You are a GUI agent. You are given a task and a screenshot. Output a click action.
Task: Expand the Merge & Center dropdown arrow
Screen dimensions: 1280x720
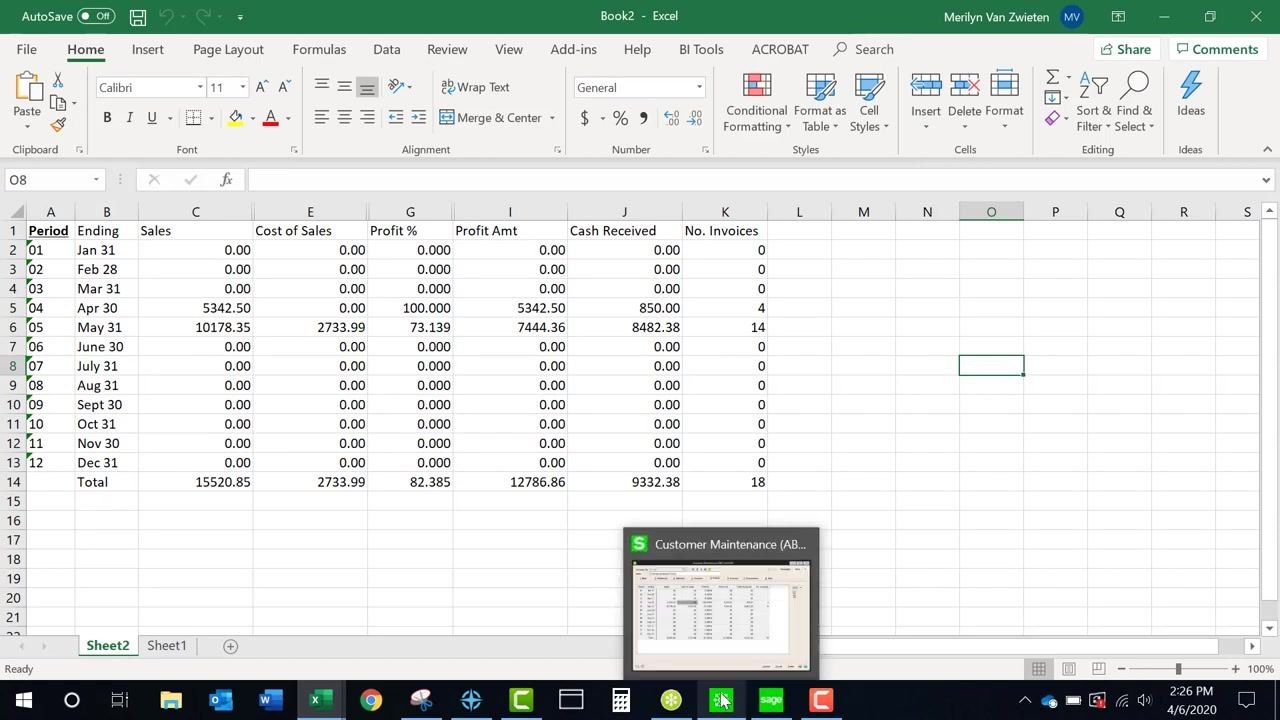coord(552,118)
